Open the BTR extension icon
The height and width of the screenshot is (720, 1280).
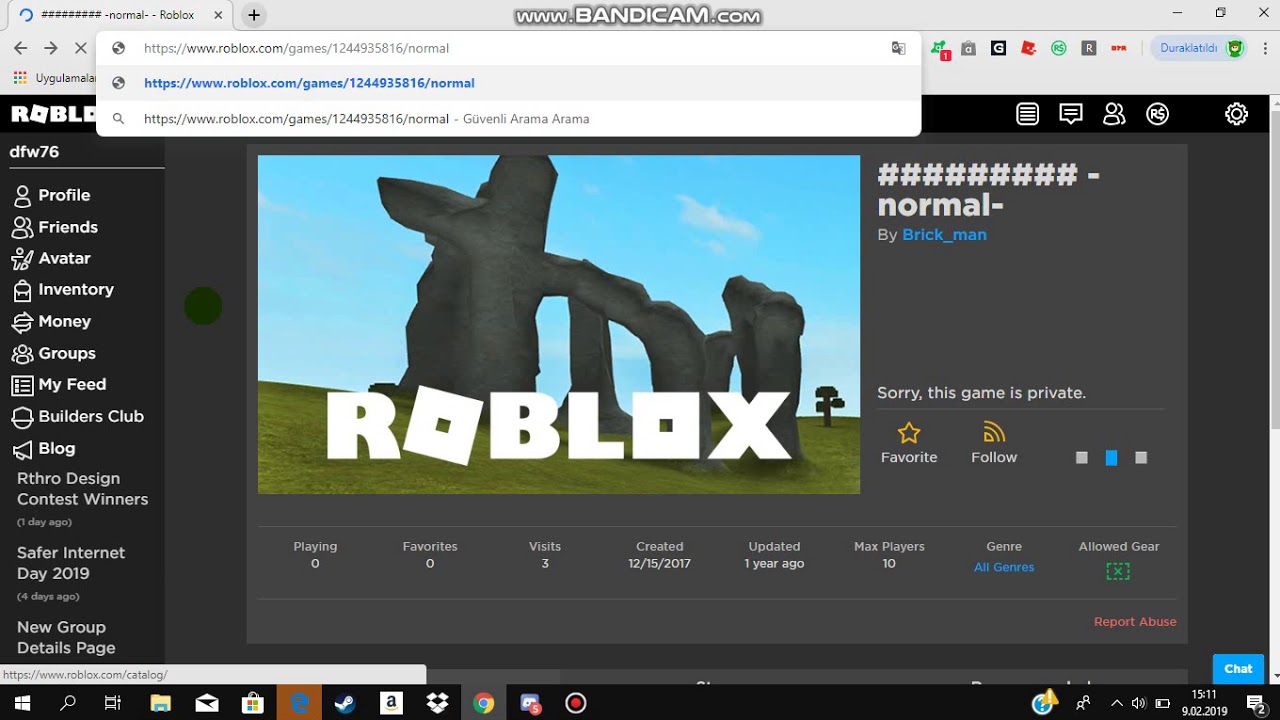coord(1118,48)
